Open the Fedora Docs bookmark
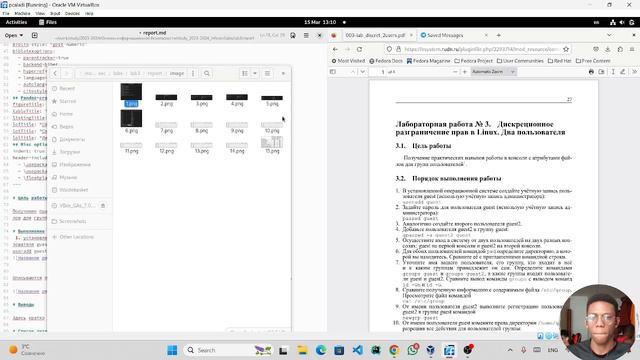This screenshot has width=640, height=360. [x=386, y=61]
